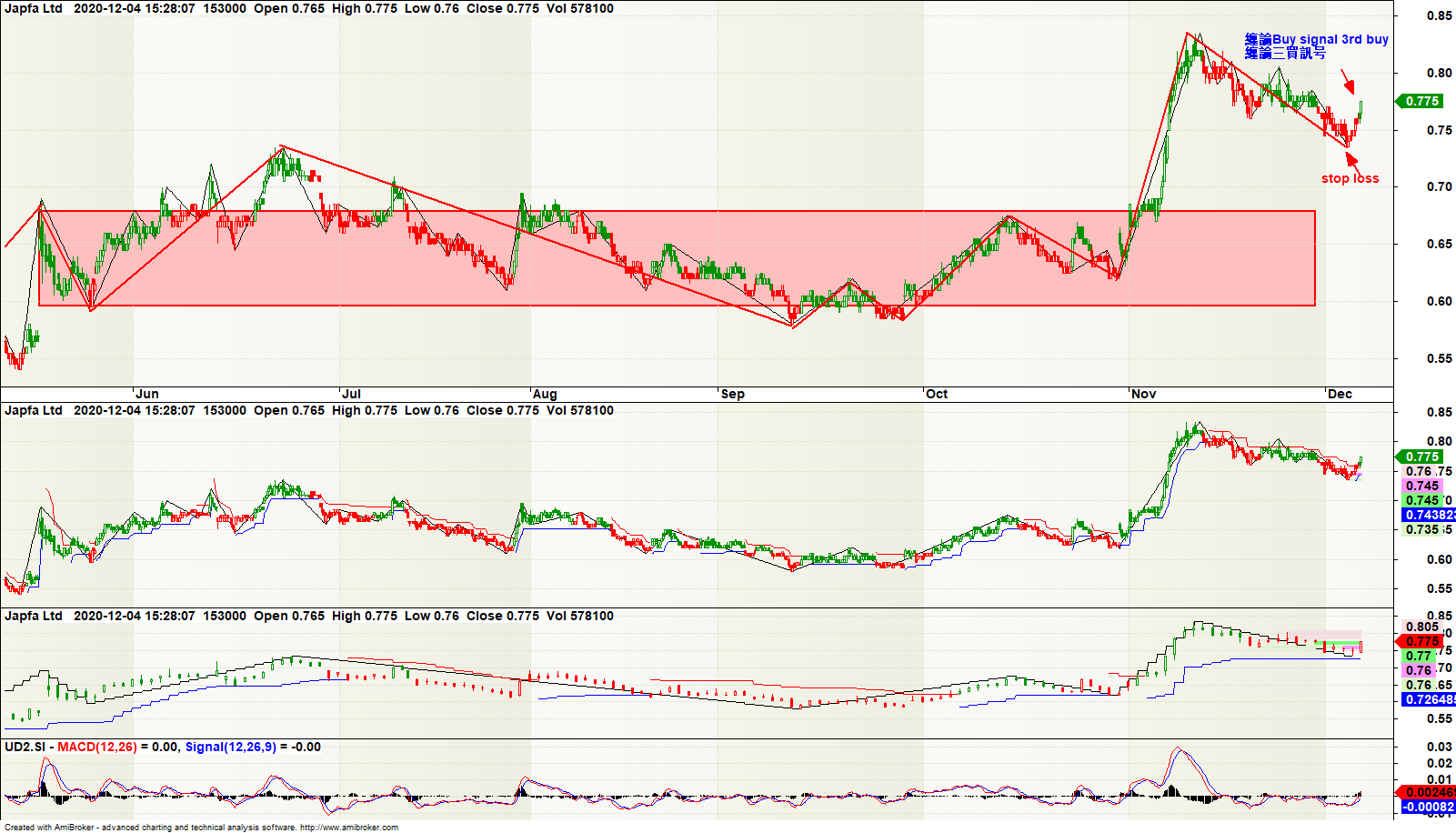Screen dimensions: 1456x833
Task: Click the red 0.775 tag in third pane
Action: pos(1421,641)
